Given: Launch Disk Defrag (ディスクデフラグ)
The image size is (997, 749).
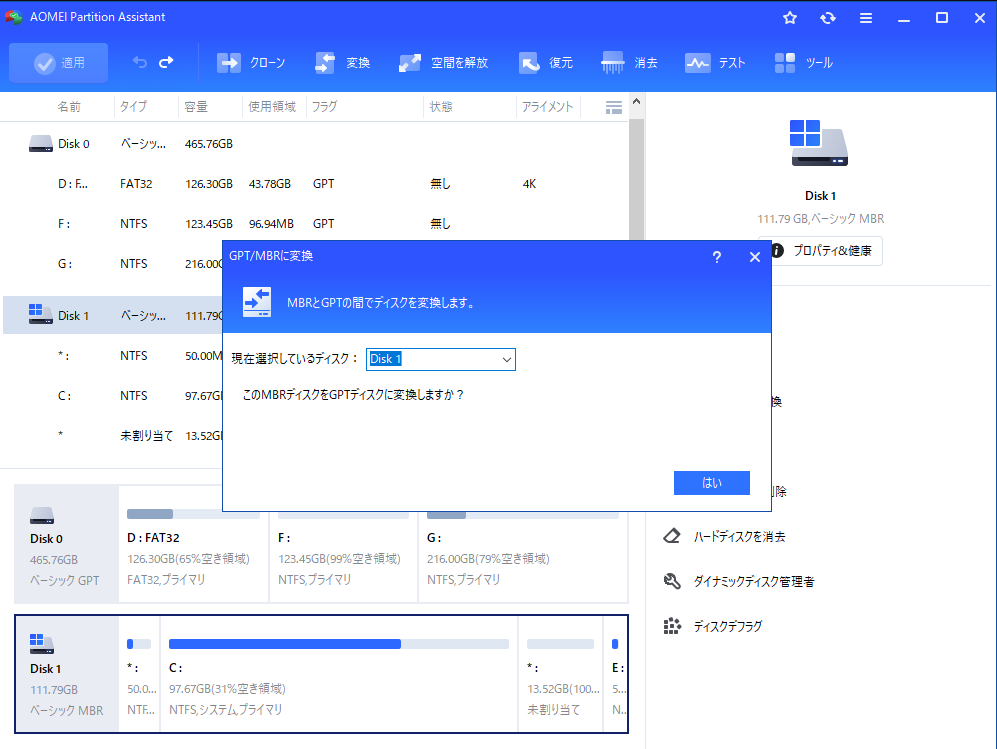Looking at the screenshot, I should [x=727, y=626].
